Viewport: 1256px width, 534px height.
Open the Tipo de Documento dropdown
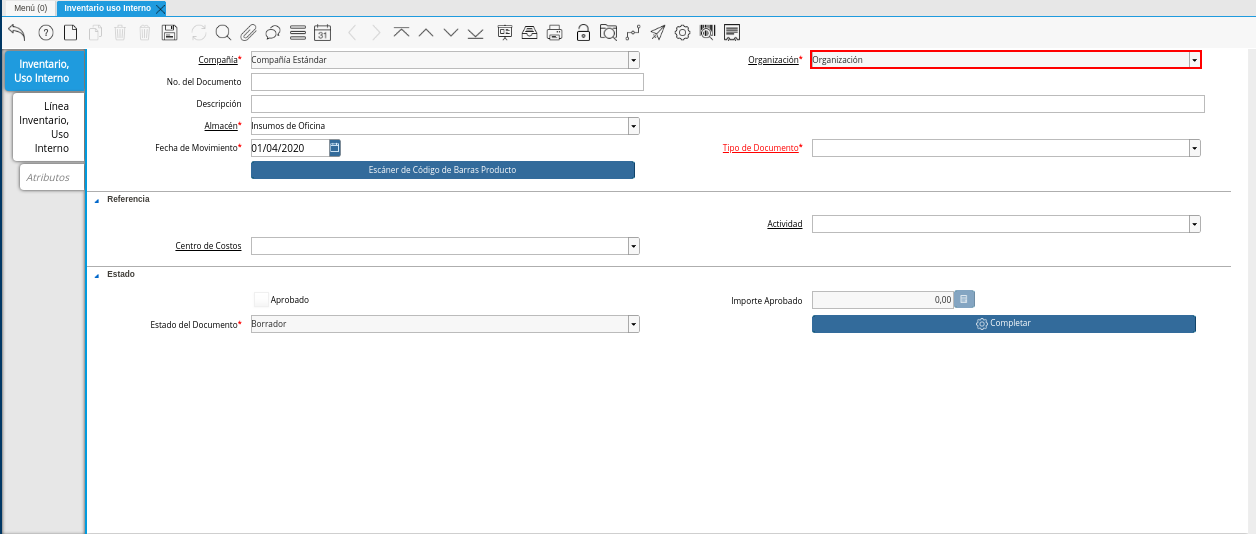(1194, 148)
